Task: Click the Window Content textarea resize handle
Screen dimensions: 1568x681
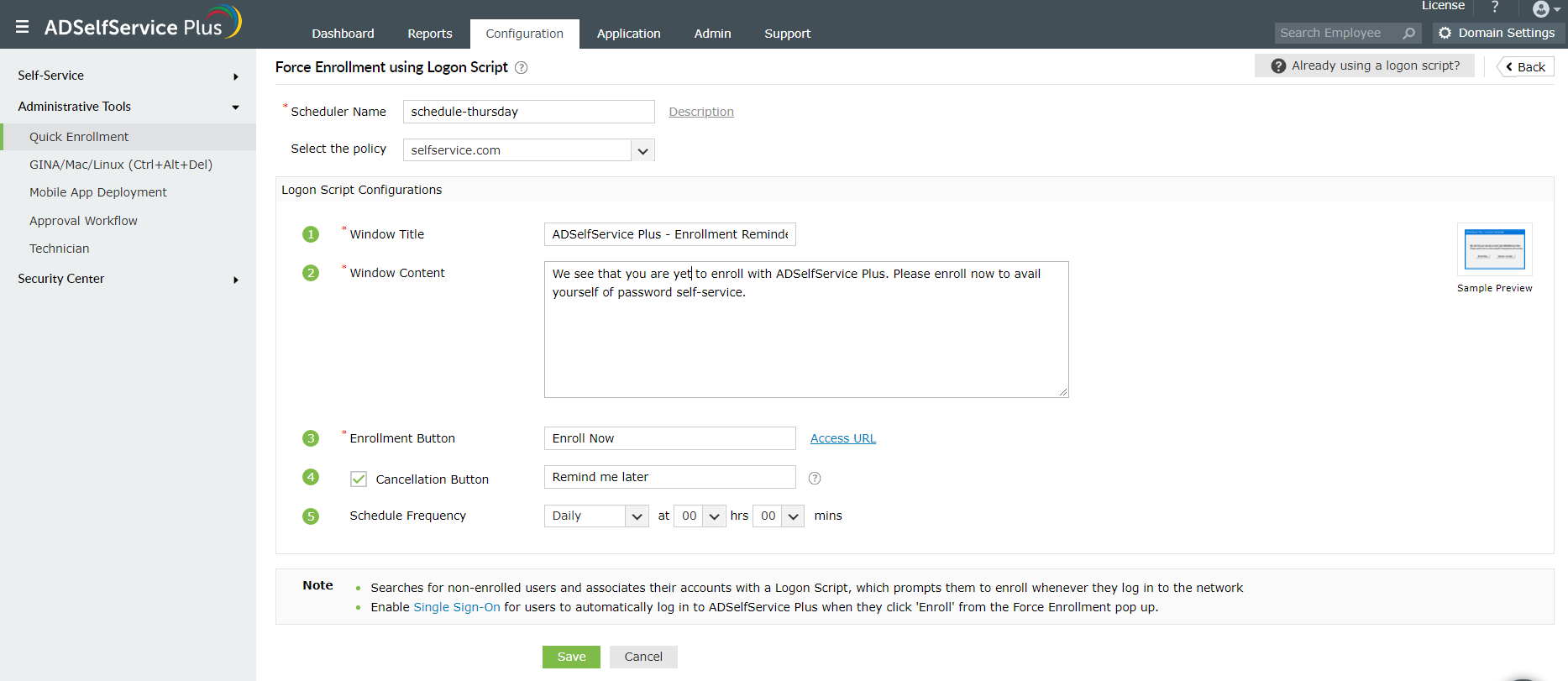Action: click(1063, 392)
